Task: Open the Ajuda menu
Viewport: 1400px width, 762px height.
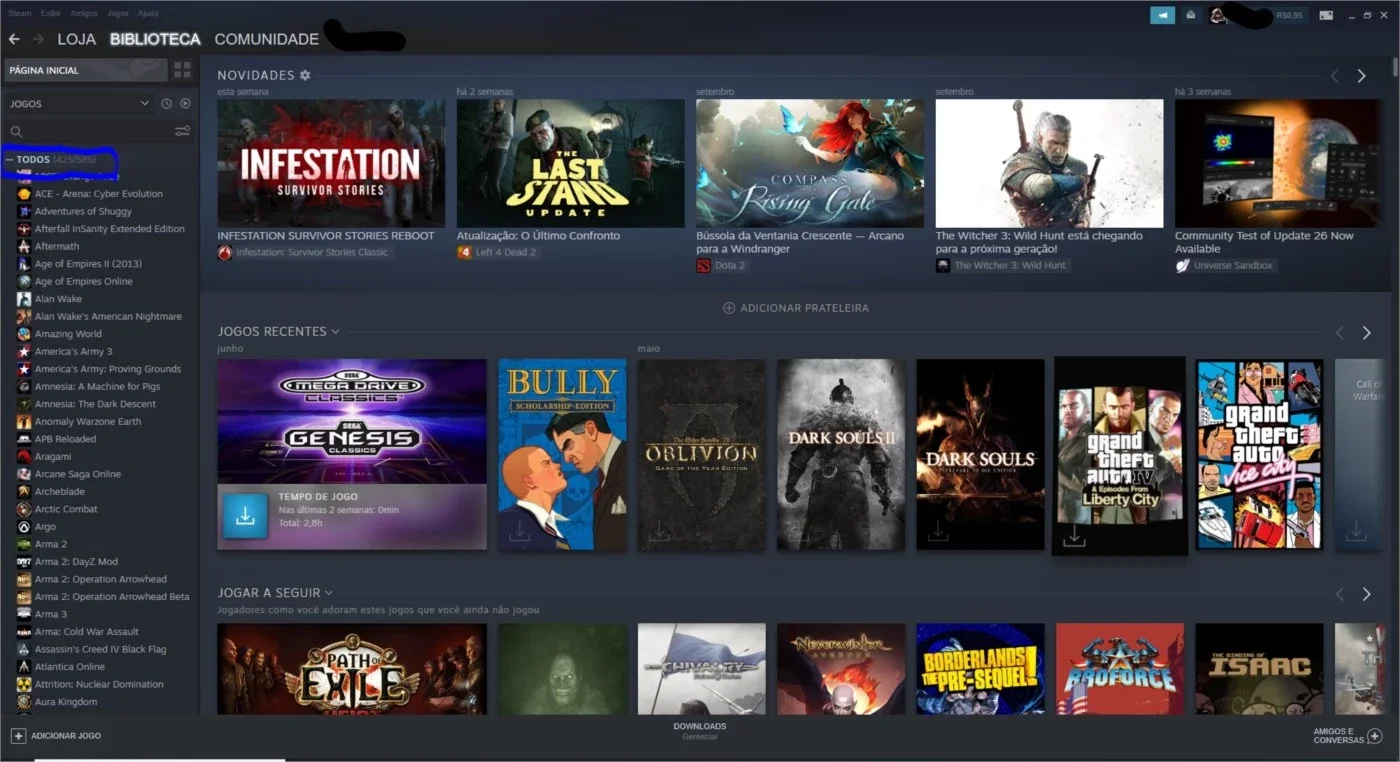Action: pos(147,14)
